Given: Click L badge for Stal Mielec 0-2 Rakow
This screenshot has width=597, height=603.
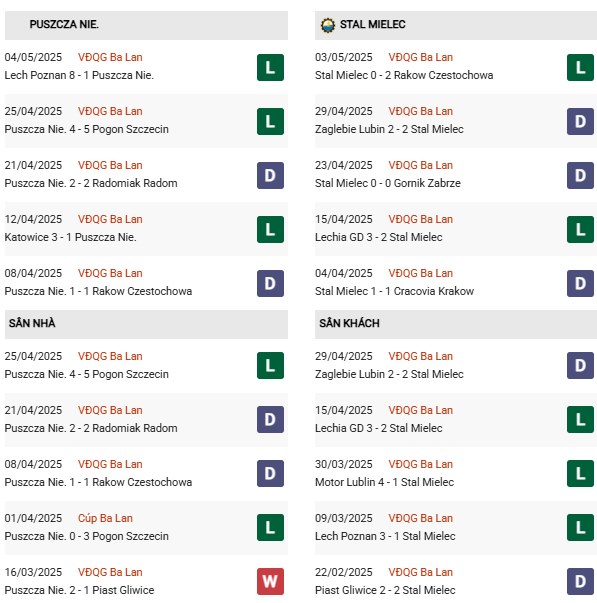Looking at the screenshot, I should click(580, 68).
